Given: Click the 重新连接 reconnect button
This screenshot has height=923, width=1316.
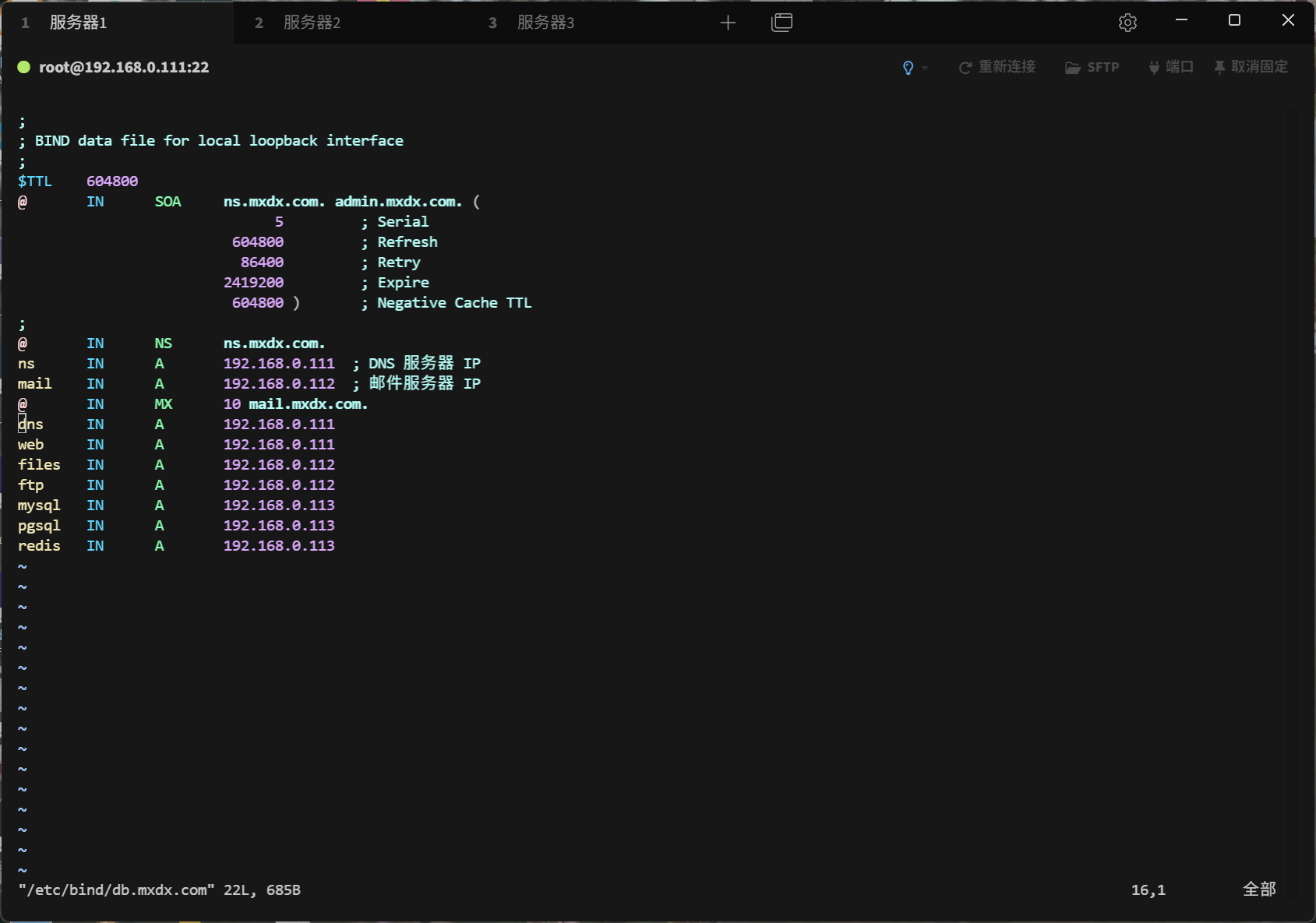Looking at the screenshot, I should 997,67.
